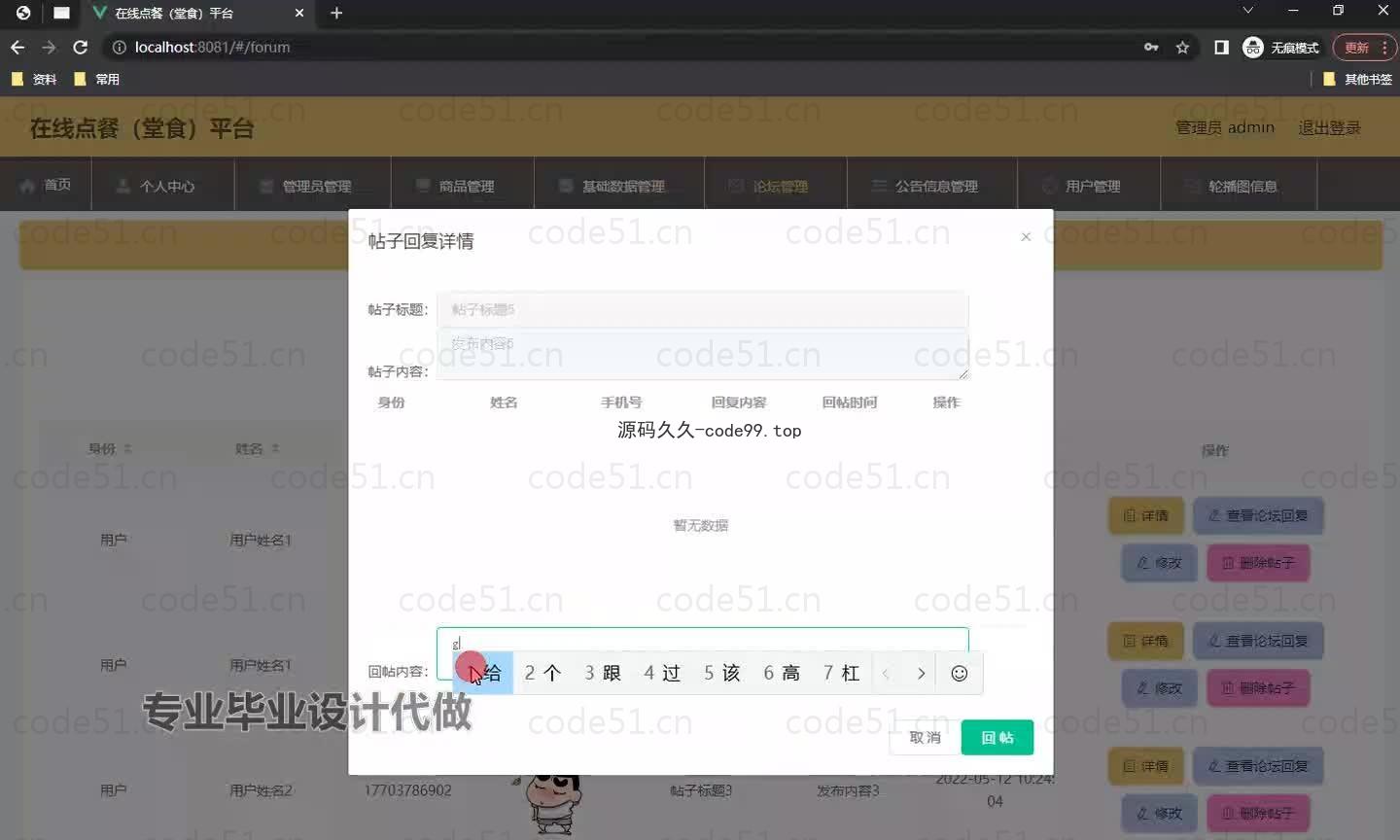This screenshot has width=1400, height=840.
Task: Select IME candidate 2 个
Action: (x=542, y=673)
